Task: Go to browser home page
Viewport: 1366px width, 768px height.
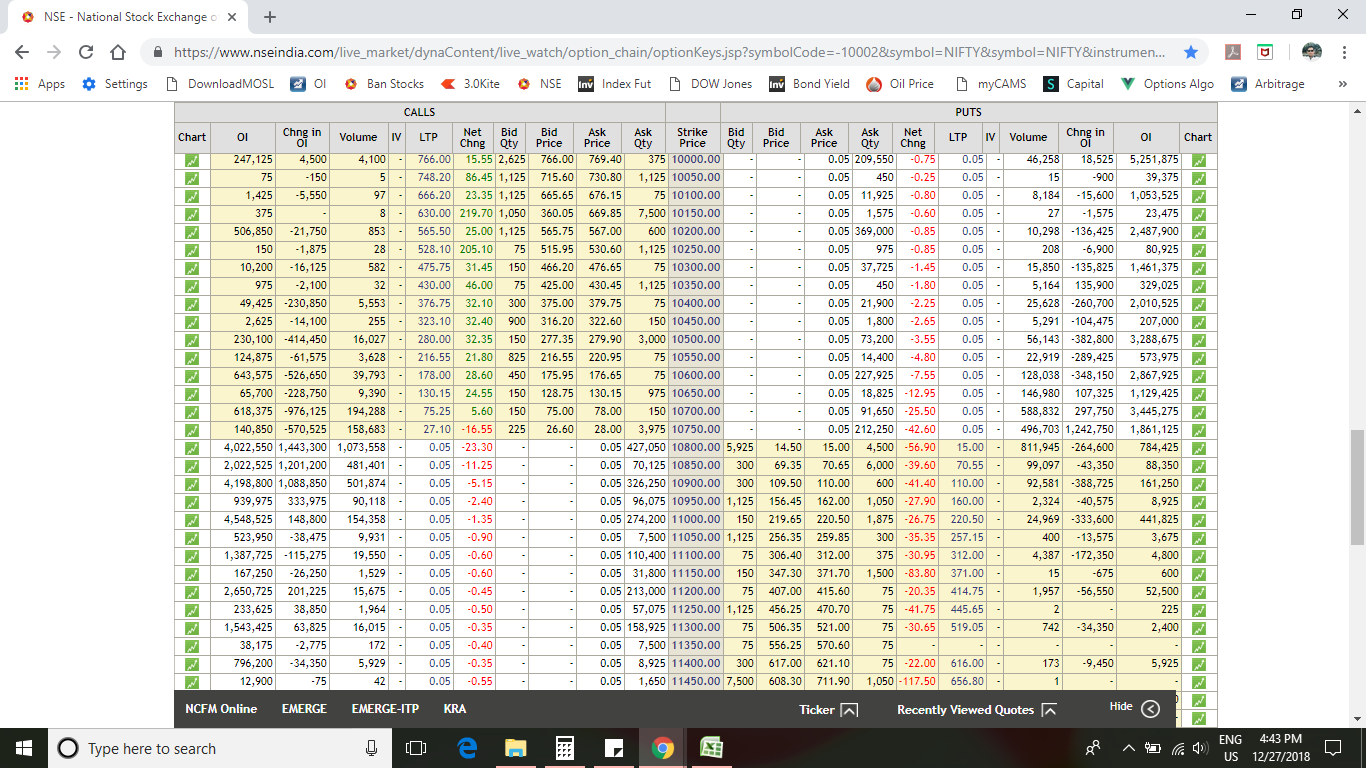Action: 118,52
